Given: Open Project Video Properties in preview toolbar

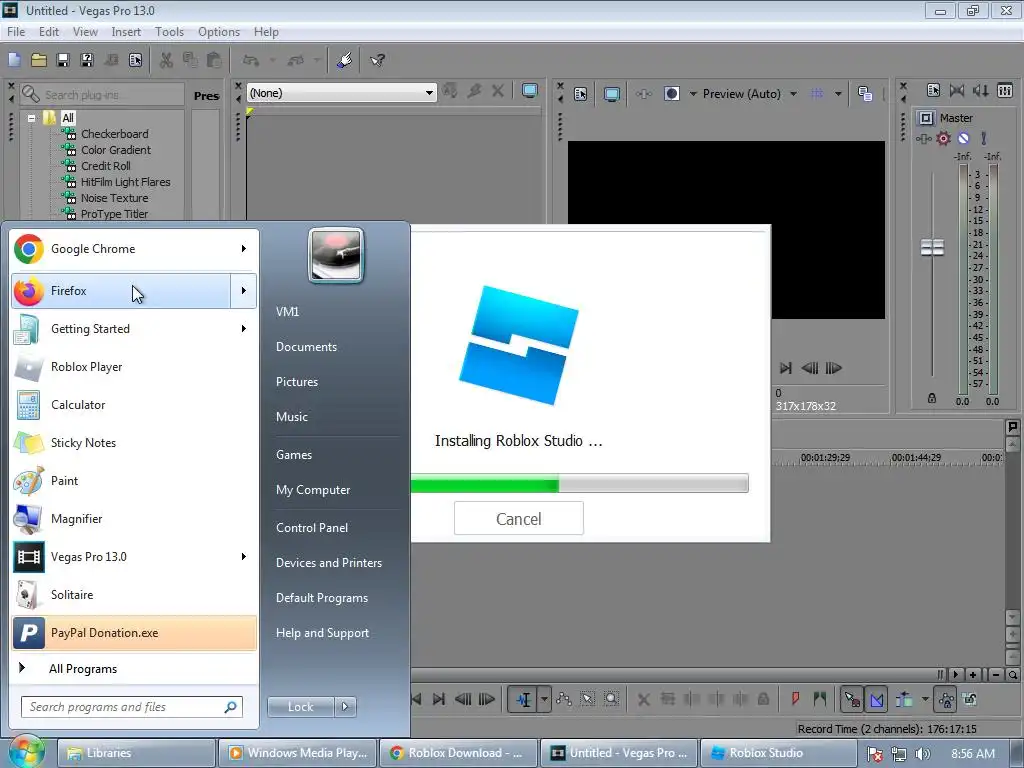Looking at the screenshot, I should (x=581, y=94).
